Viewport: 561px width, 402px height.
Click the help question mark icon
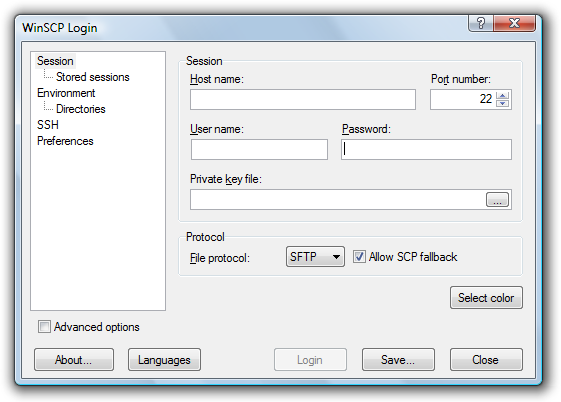pyautogui.click(x=480, y=23)
